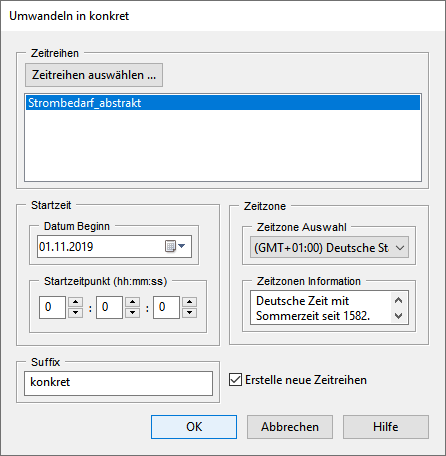Decrease the seconds value with down arrow
The width and height of the screenshot is (446, 456).
tap(190, 313)
